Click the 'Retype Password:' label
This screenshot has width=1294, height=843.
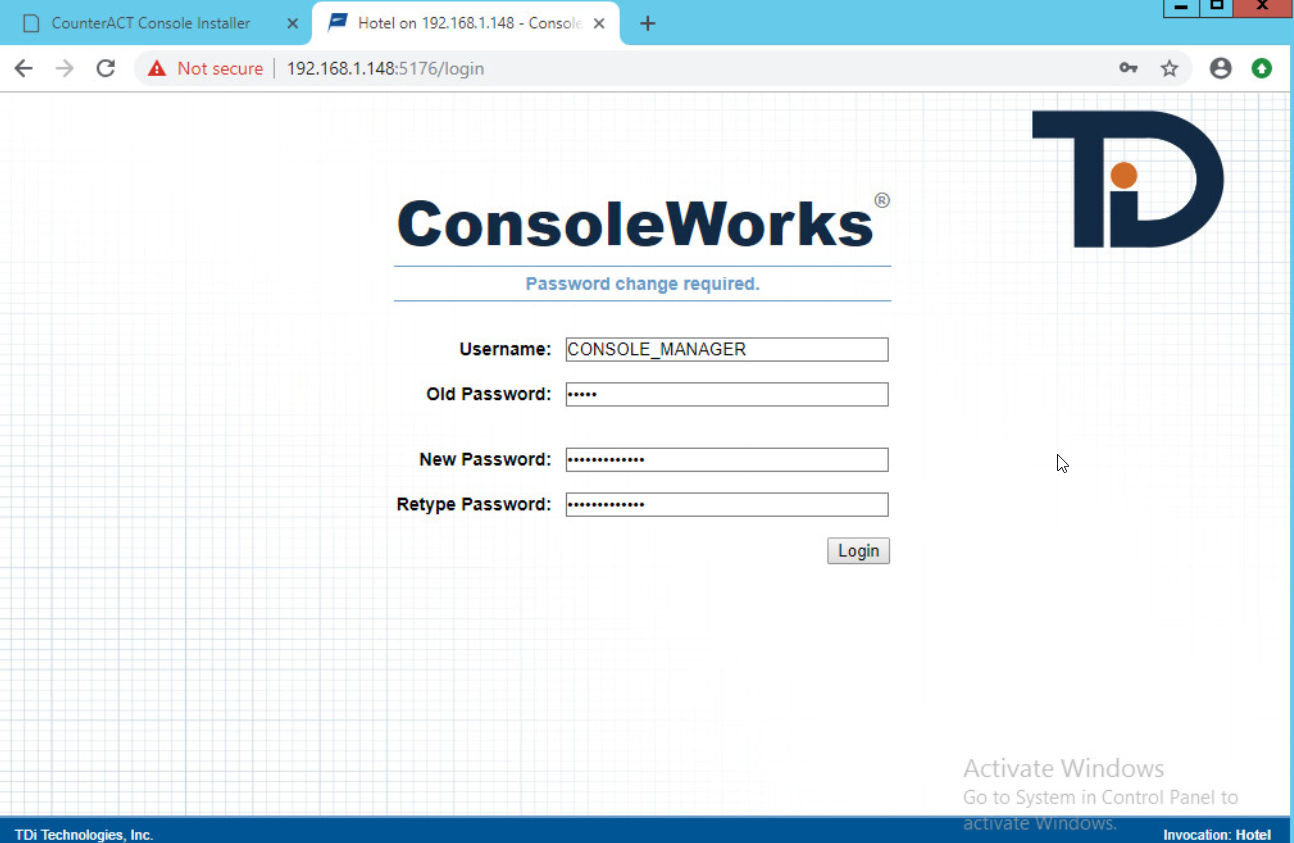474,504
